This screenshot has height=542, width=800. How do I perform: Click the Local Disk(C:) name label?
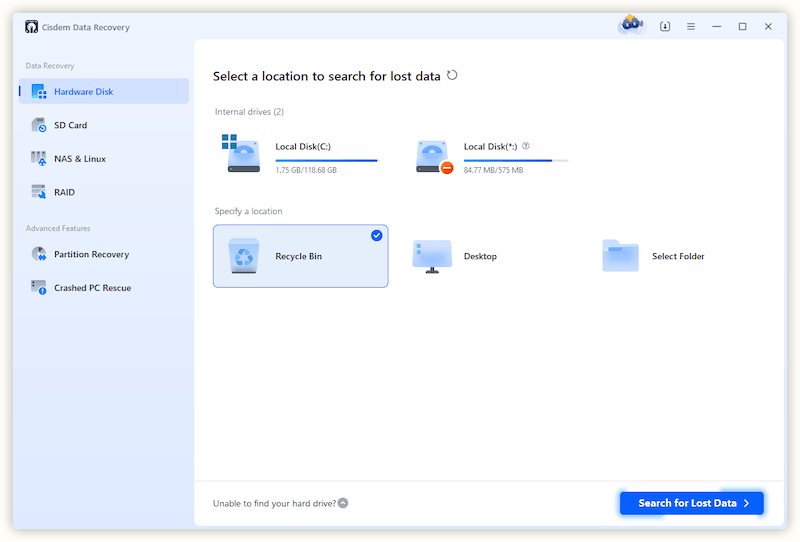[x=303, y=146]
